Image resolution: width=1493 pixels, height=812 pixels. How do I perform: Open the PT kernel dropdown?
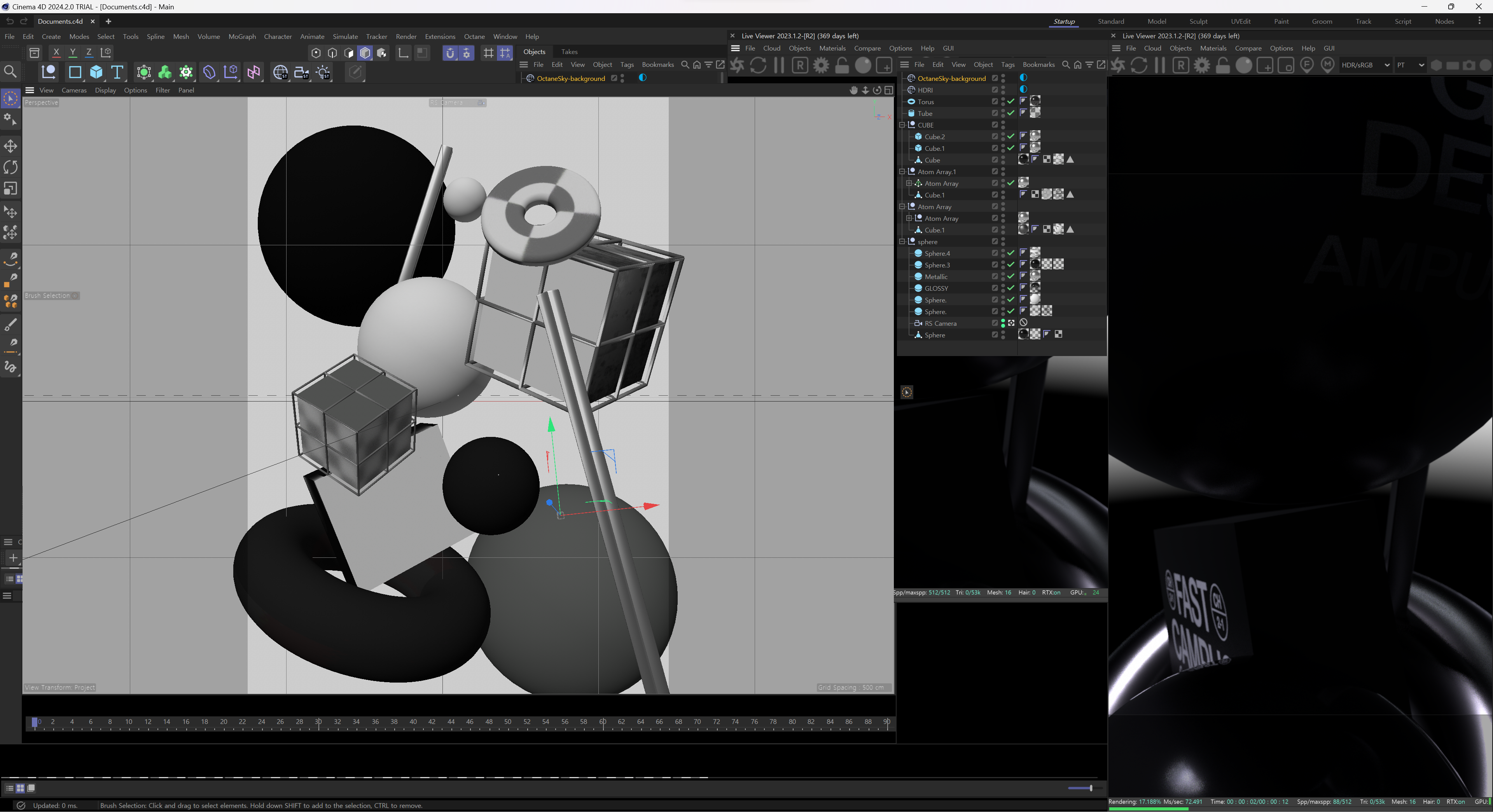coord(1410,65)
